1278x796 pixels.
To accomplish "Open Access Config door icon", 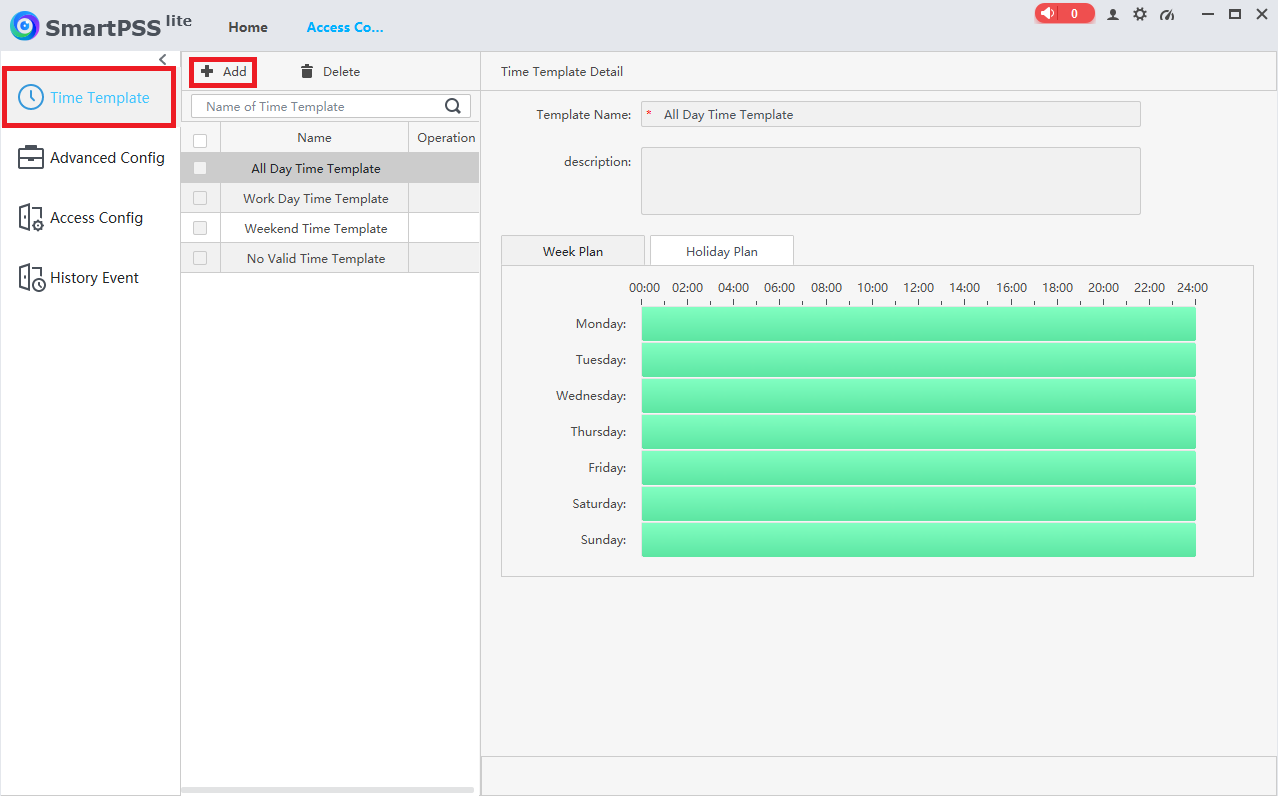I will pyautogui.click(x=31, y=218).
